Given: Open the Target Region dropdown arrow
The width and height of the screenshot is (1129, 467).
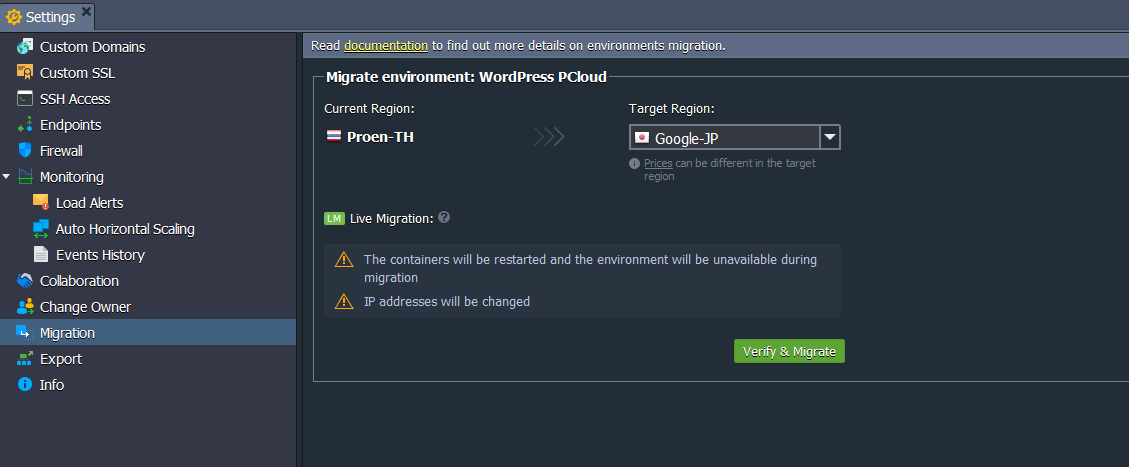Looking at the screenshot, I should pos(830,137).
